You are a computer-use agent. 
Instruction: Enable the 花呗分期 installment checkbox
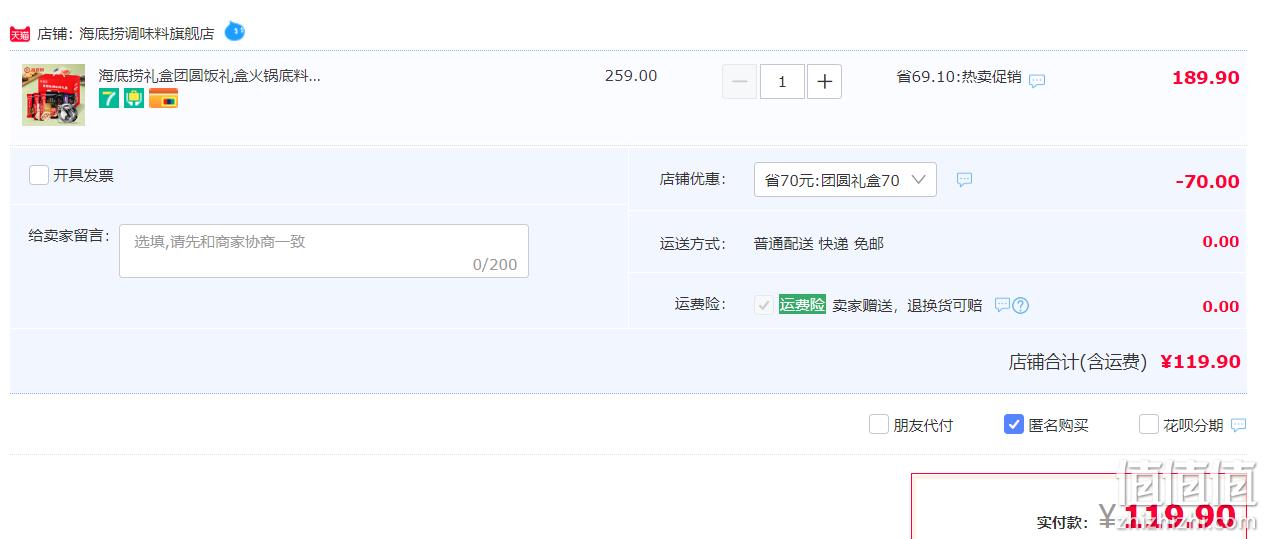(x=1149, y=424)
